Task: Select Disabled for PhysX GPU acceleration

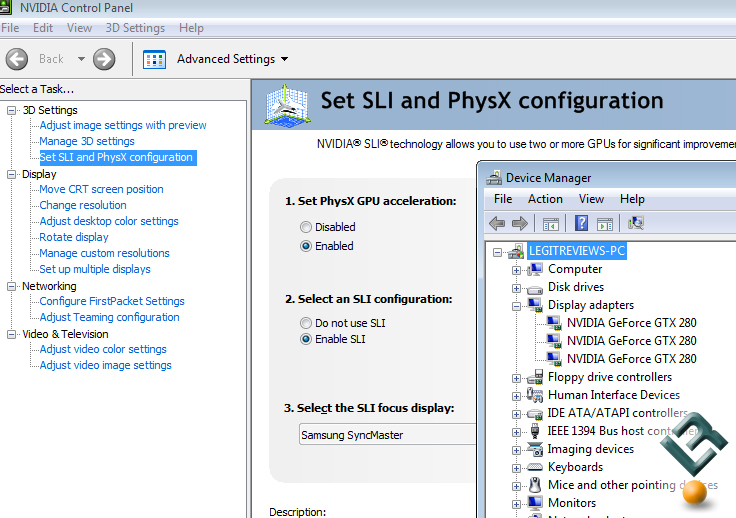Action: point(306,227)
